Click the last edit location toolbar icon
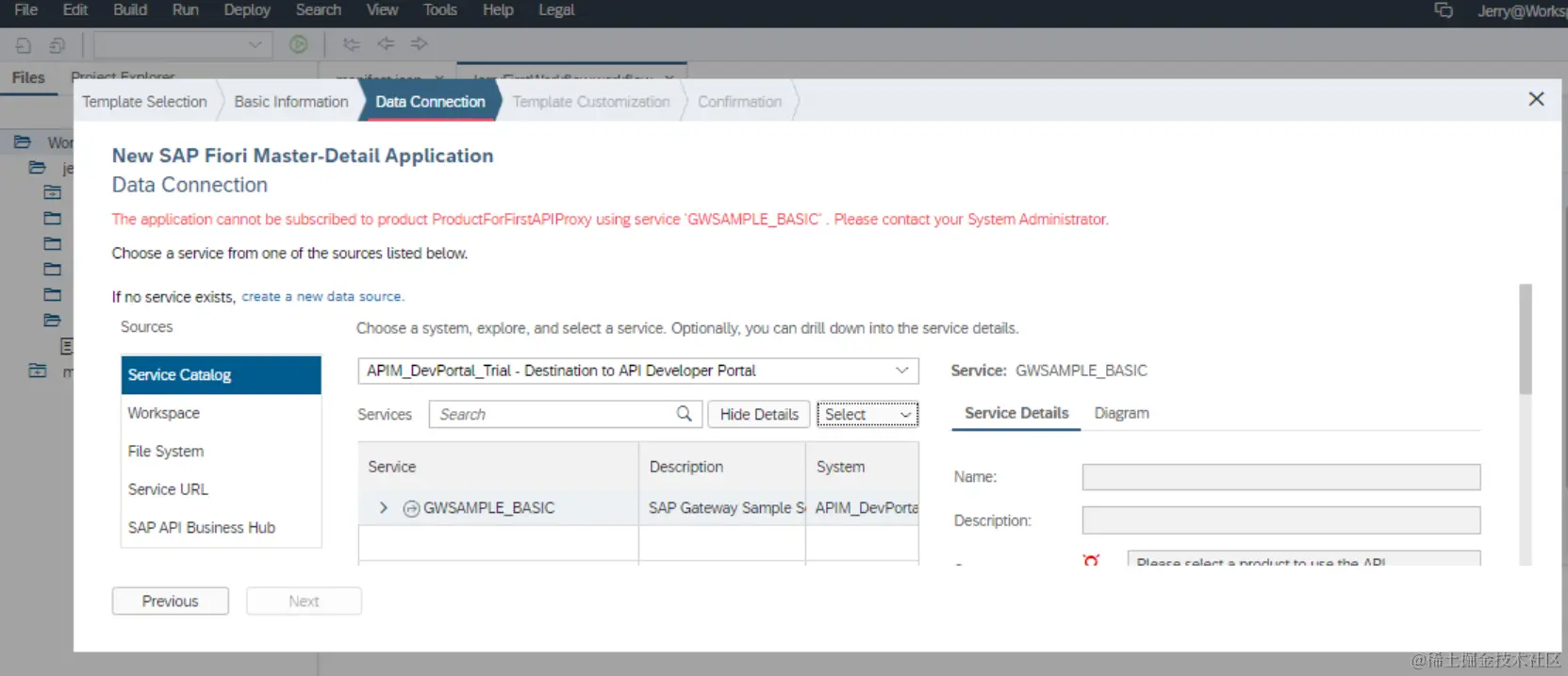 (x=352, y=44)
